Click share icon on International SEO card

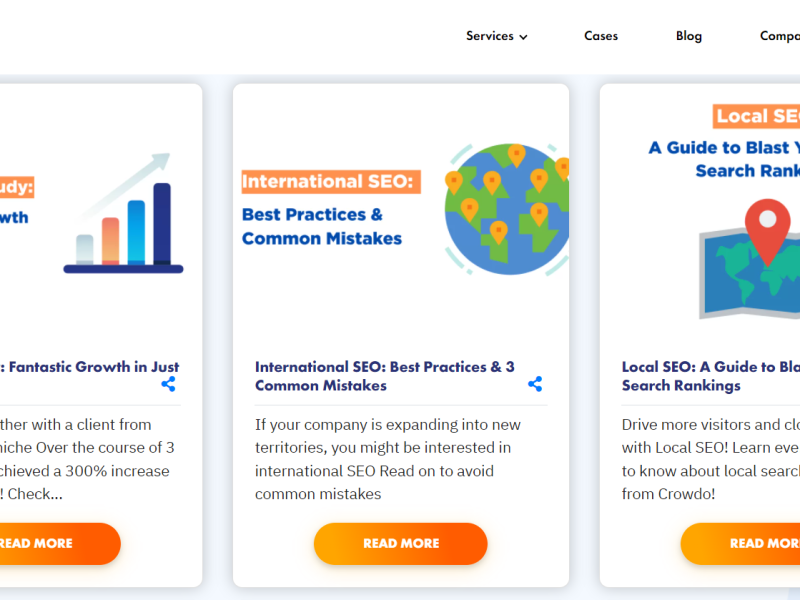pyautogui.click(x=535, y=384)
